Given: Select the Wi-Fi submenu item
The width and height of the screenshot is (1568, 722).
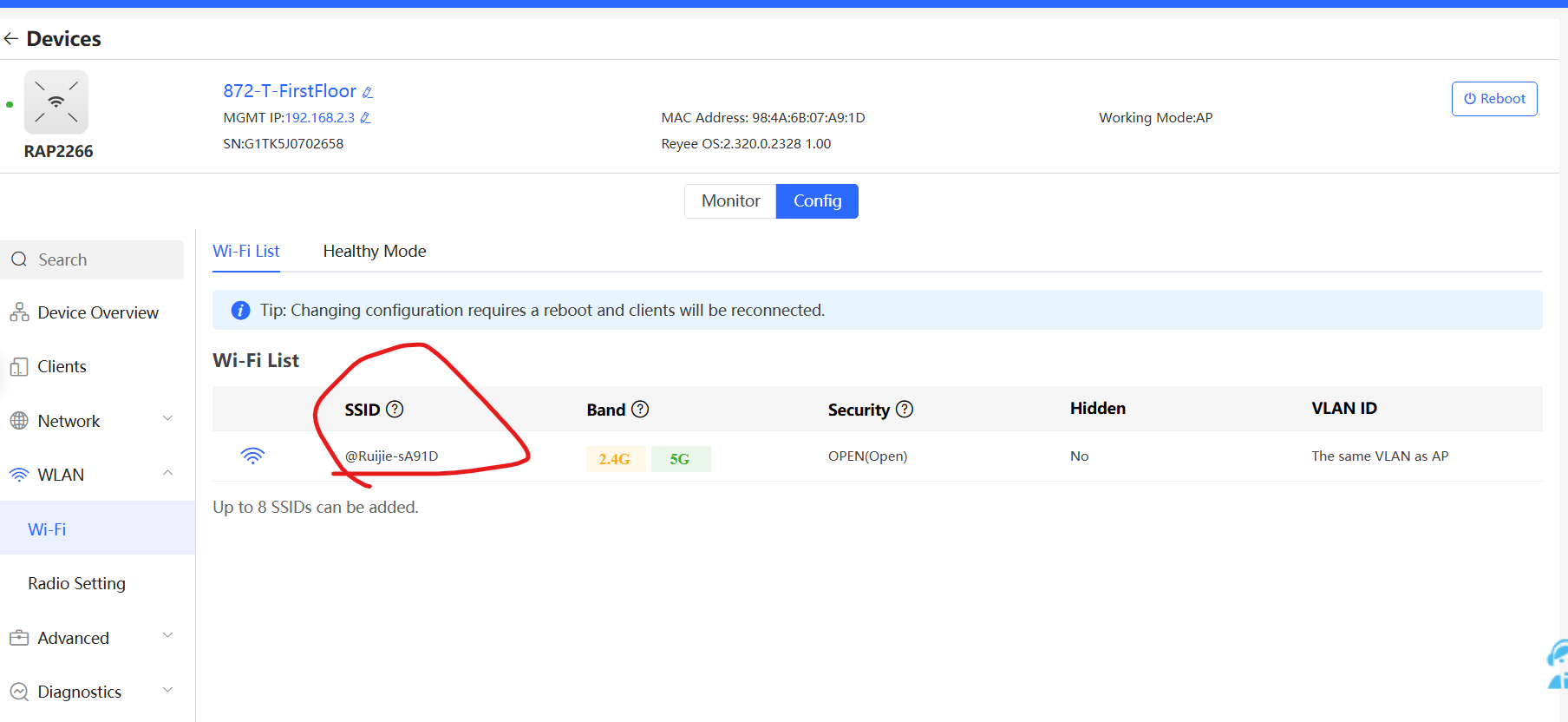Looking at the screenshot, I should coord(97,528).
